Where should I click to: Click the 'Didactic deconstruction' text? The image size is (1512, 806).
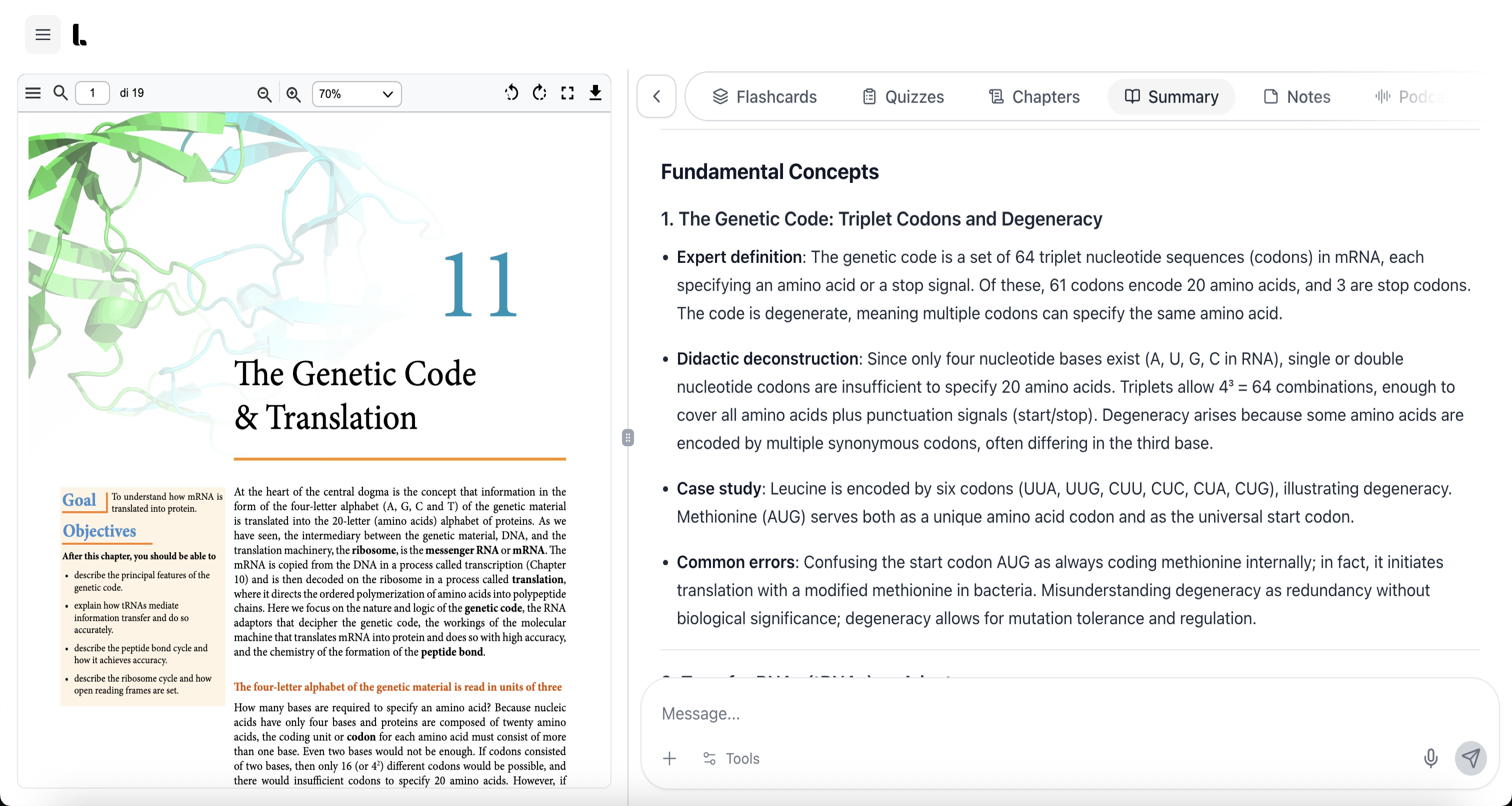point(767,358)
